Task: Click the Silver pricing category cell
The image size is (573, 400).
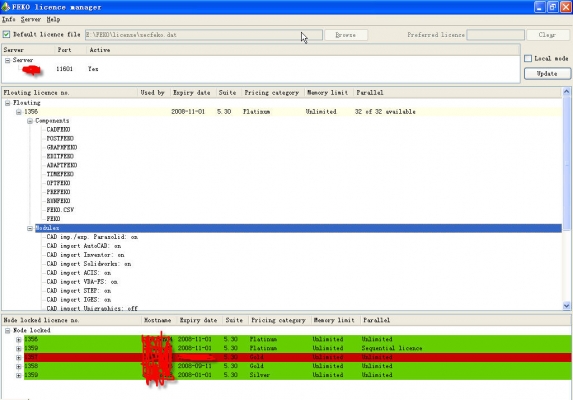Action: click(260, 375)
